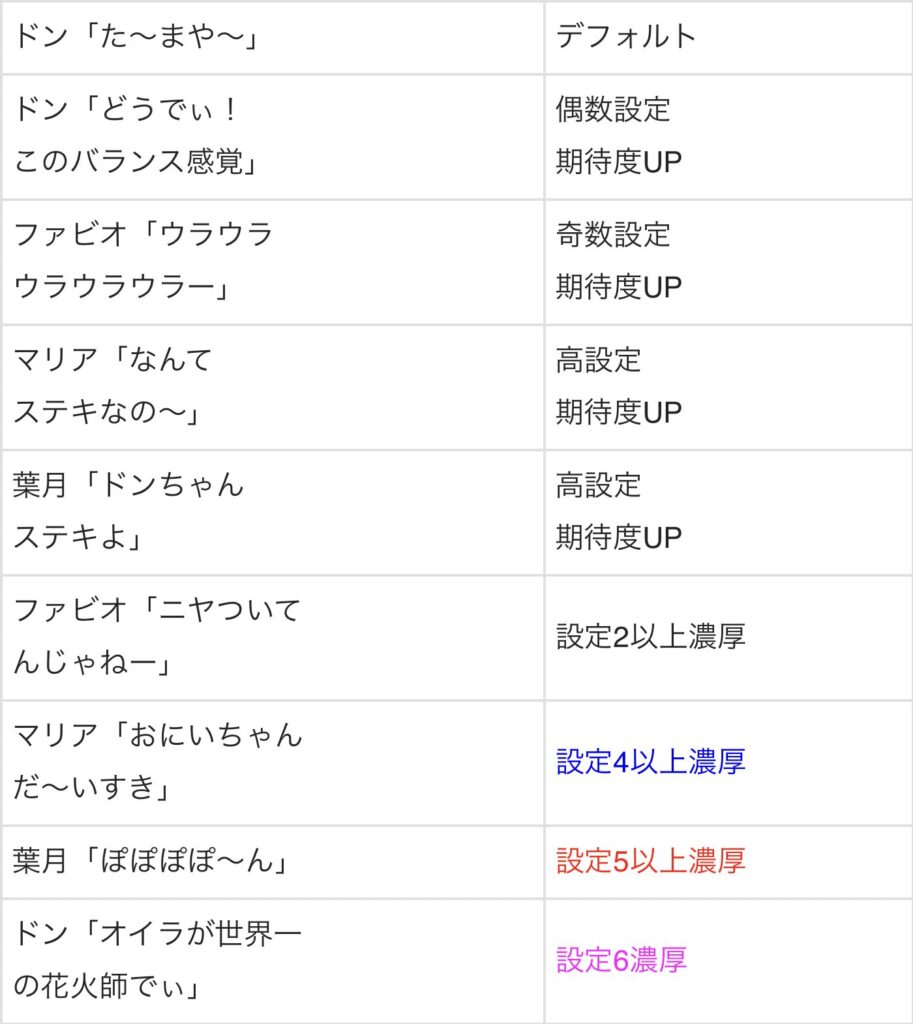Click ファビオ「ニヤついてんじゃねー」 cell
This screenshot has width=913, height=1024.
272,638
